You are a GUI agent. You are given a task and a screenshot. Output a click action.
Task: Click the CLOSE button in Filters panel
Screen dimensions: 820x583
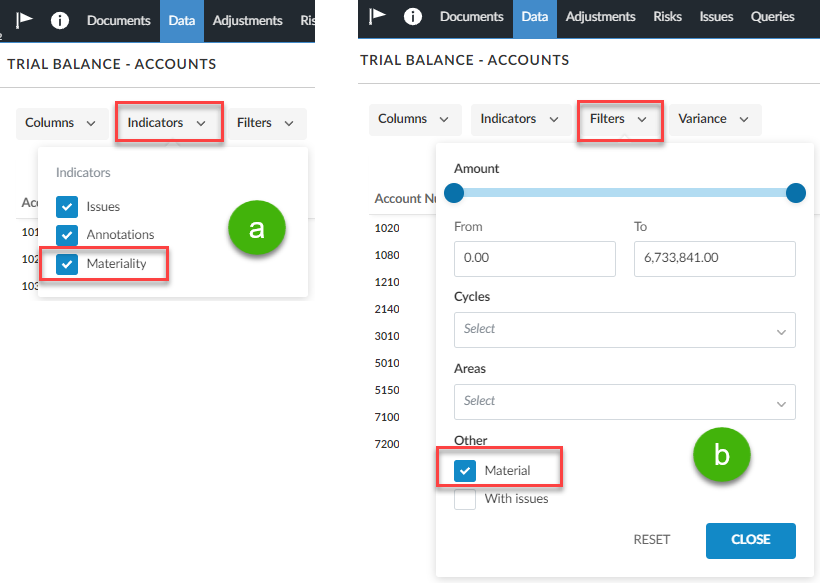[x=750, y=541]
